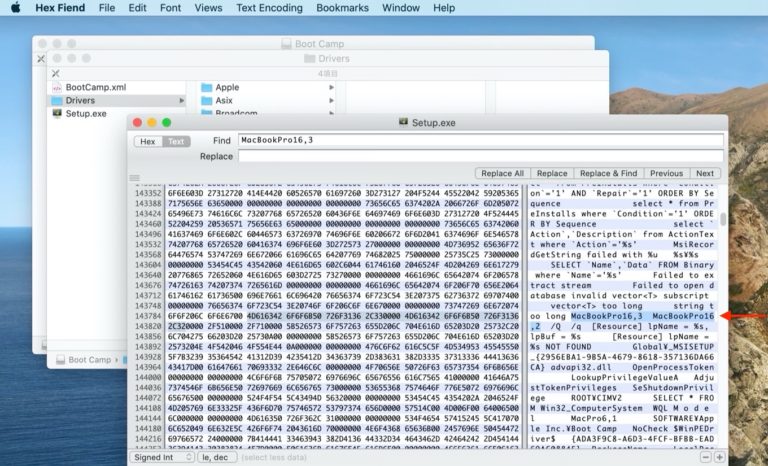Click the toolbar X icon in Drivers window
The height and width of the screenshot is (466, 768).
[x=55, y=74]
